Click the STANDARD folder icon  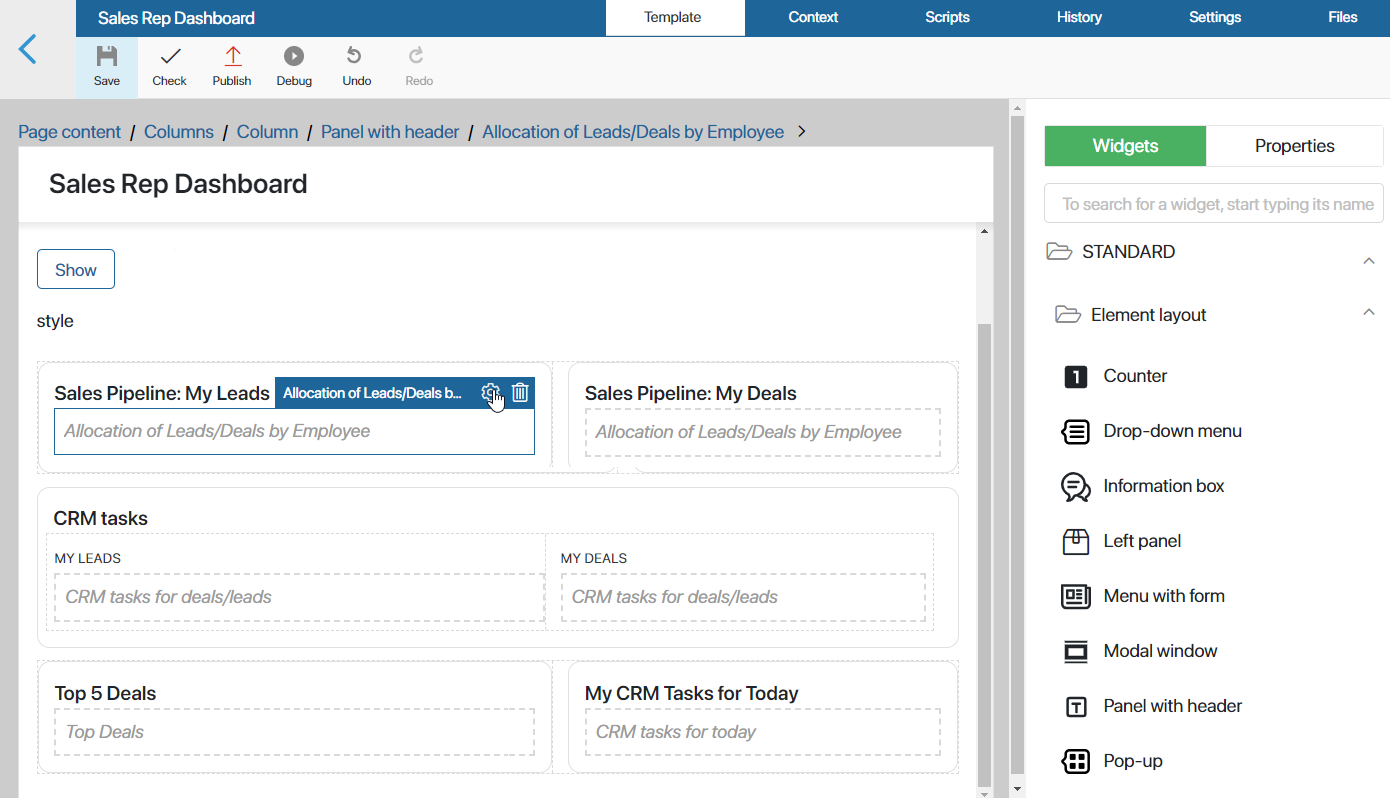tap(1058, 251)
